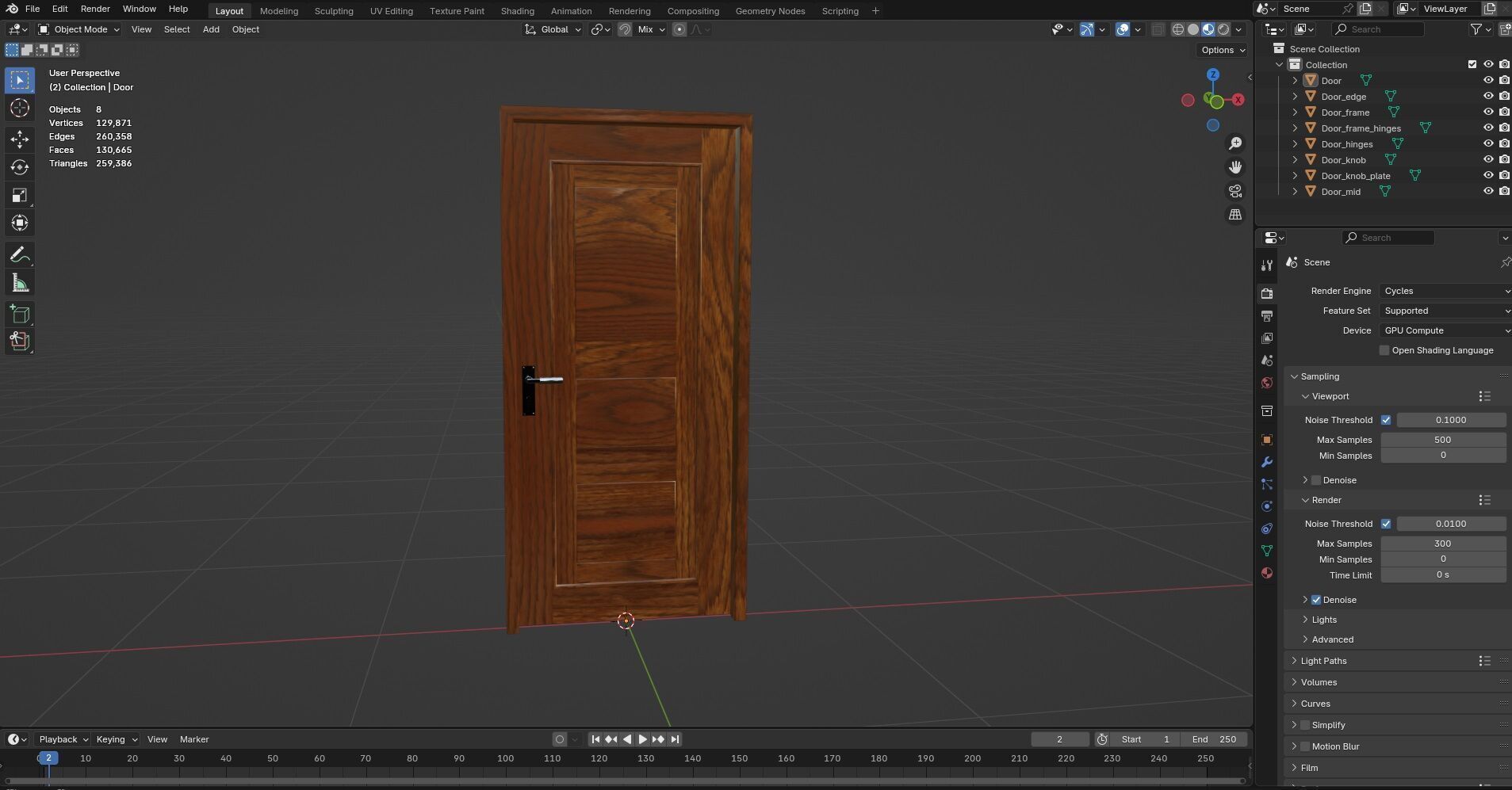Switch to rendered viewport shading
This screenshot has height=790, width=1512.
coord(1223,29)
